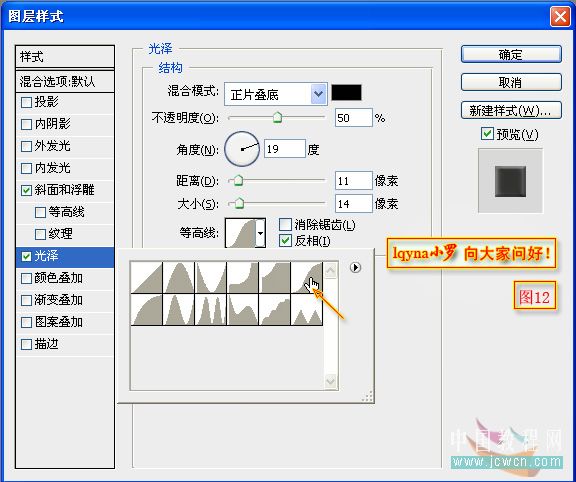Click the 大小 slider handle
576x482 pixels.
point(239,203)
